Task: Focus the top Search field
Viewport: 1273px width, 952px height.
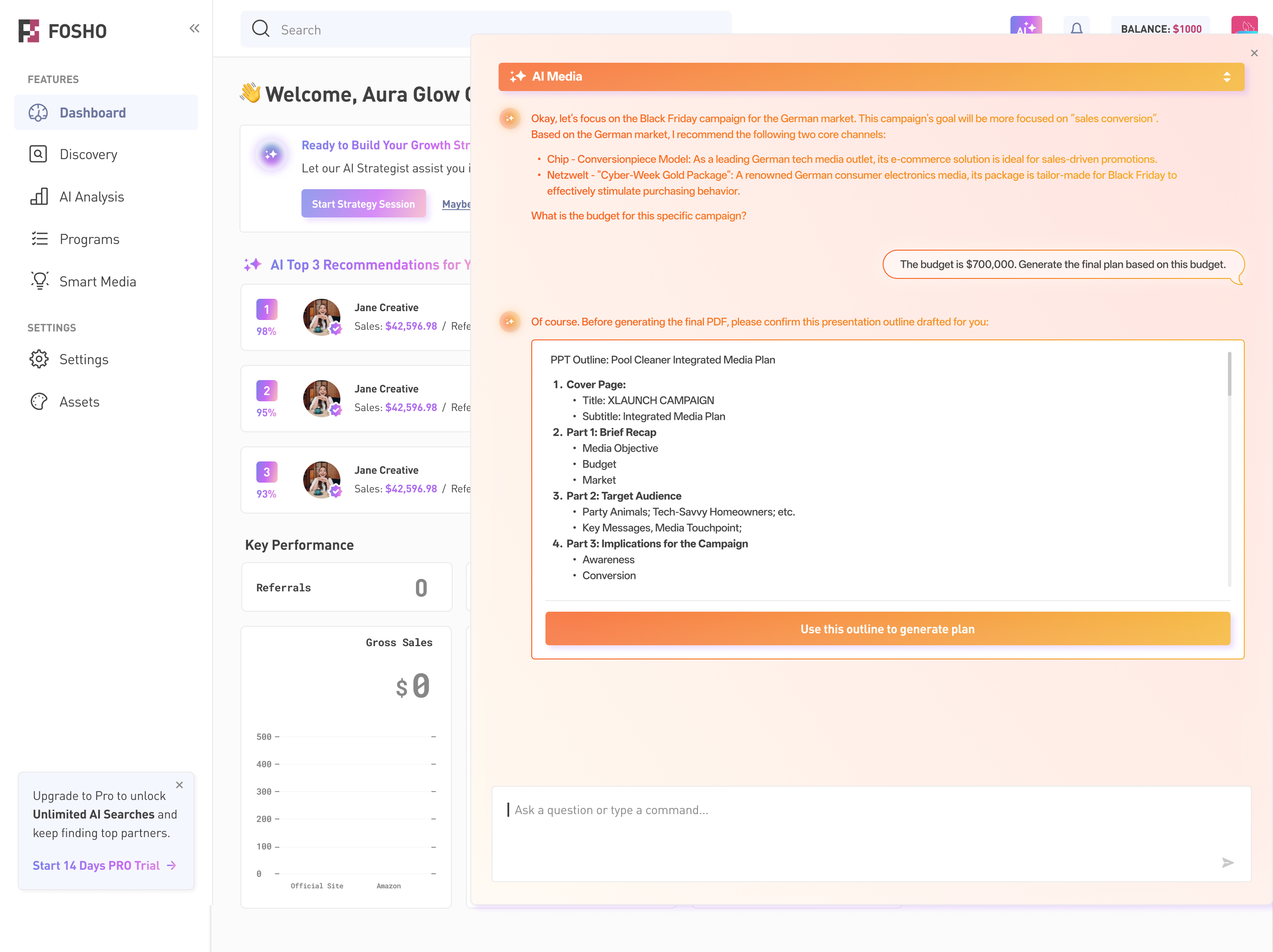Action: [x=486, y=29]
